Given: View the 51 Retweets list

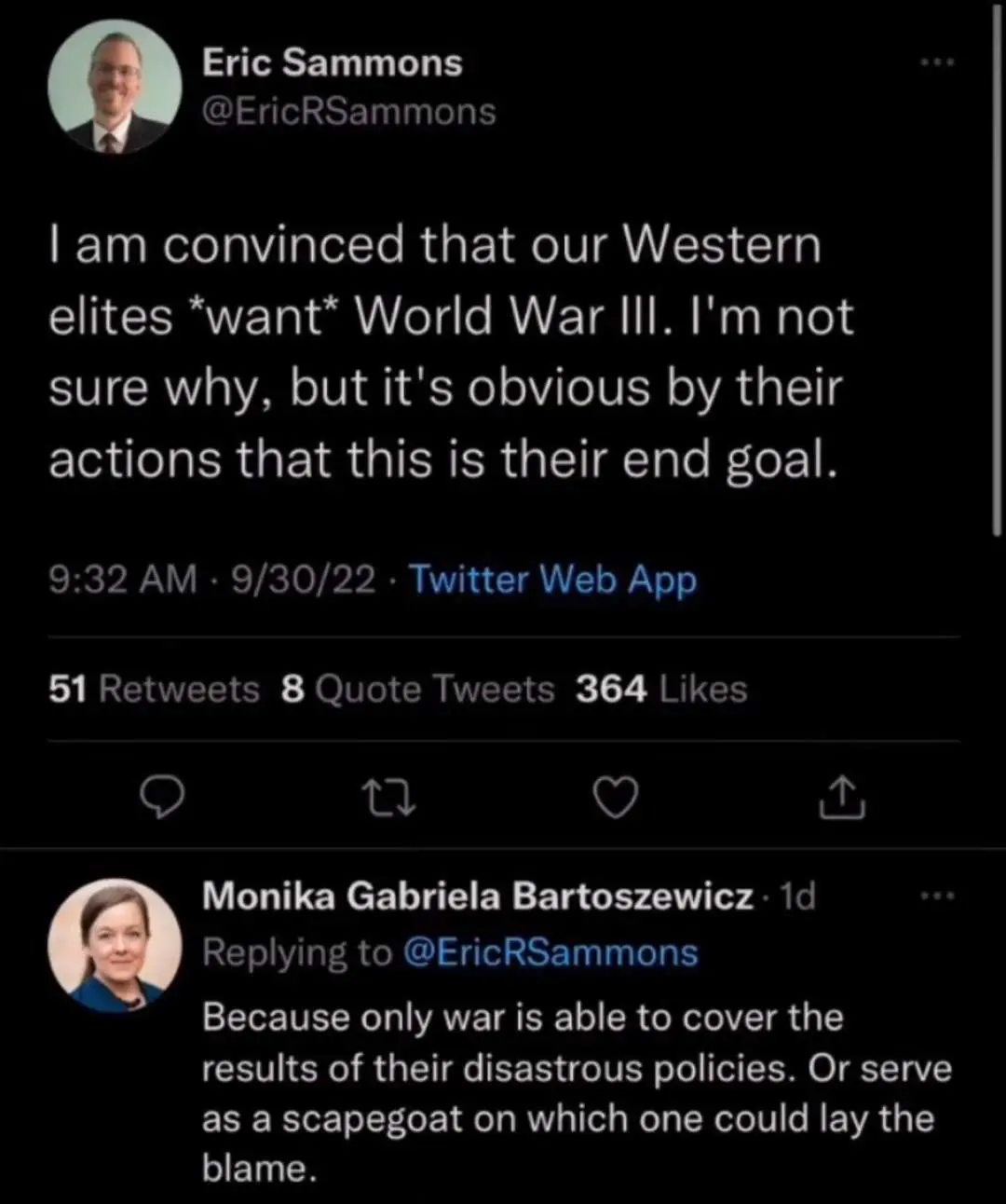Looking at the screenshot, I should (154, 690).
